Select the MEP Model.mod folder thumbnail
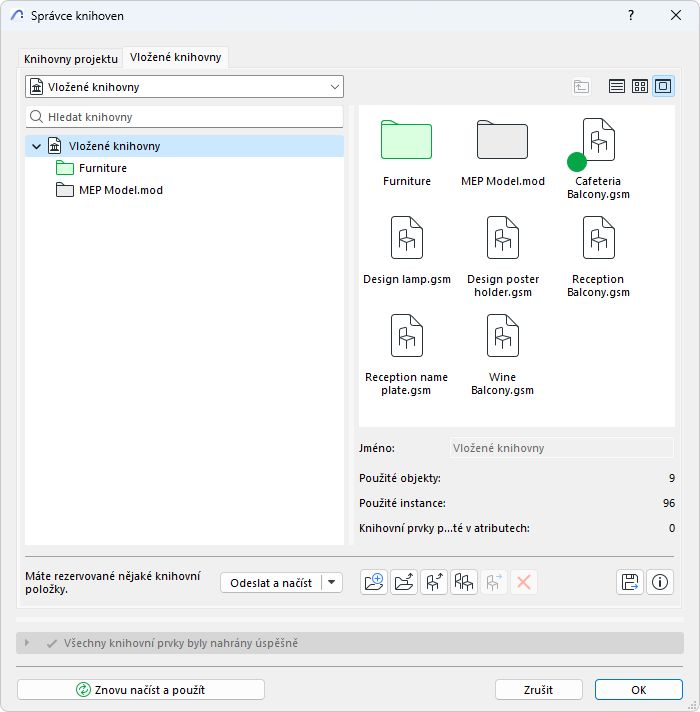This screenshot has width=700, height=712. 503,152
